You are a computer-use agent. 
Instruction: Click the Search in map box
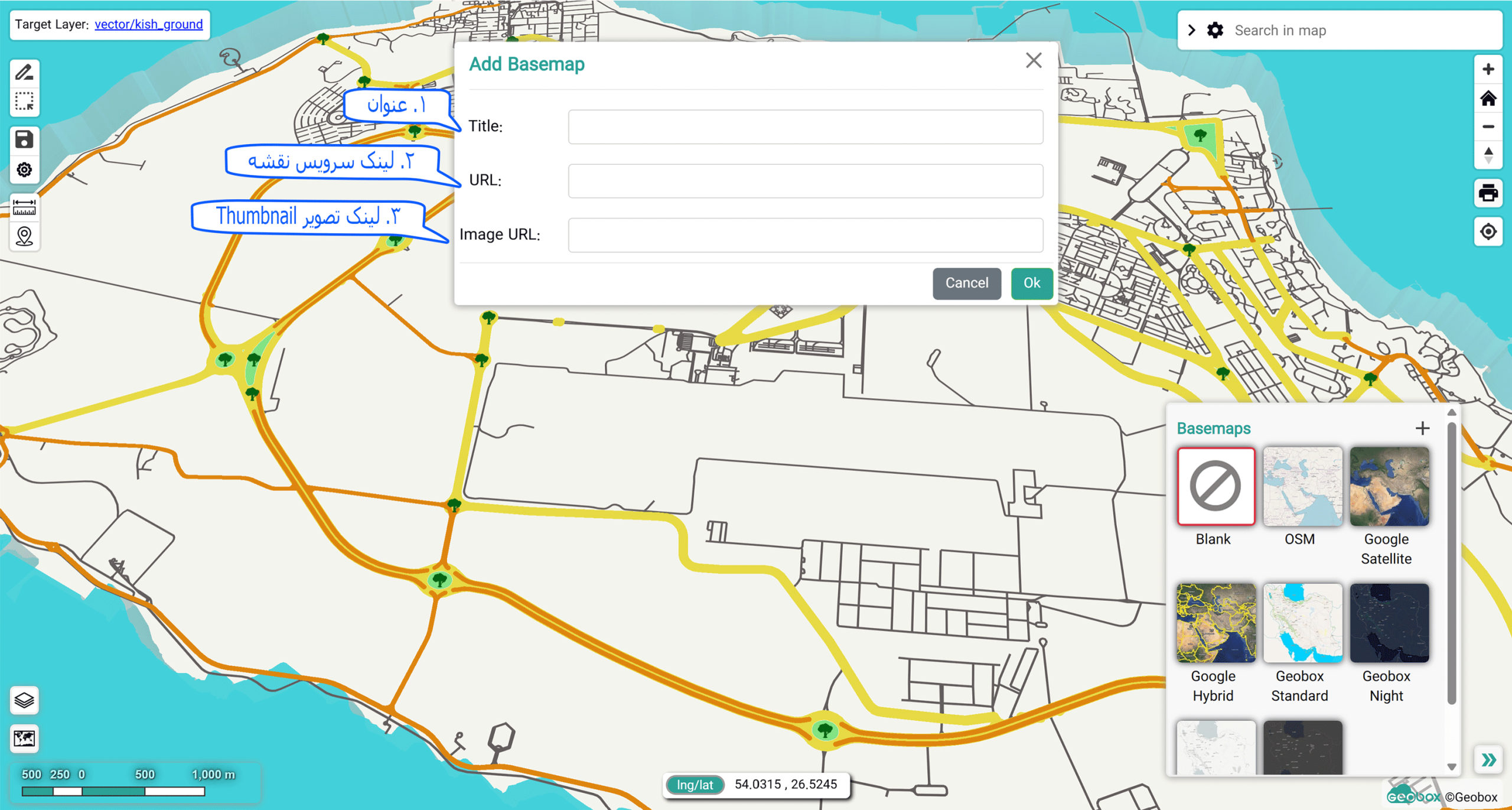[1364, 30]
